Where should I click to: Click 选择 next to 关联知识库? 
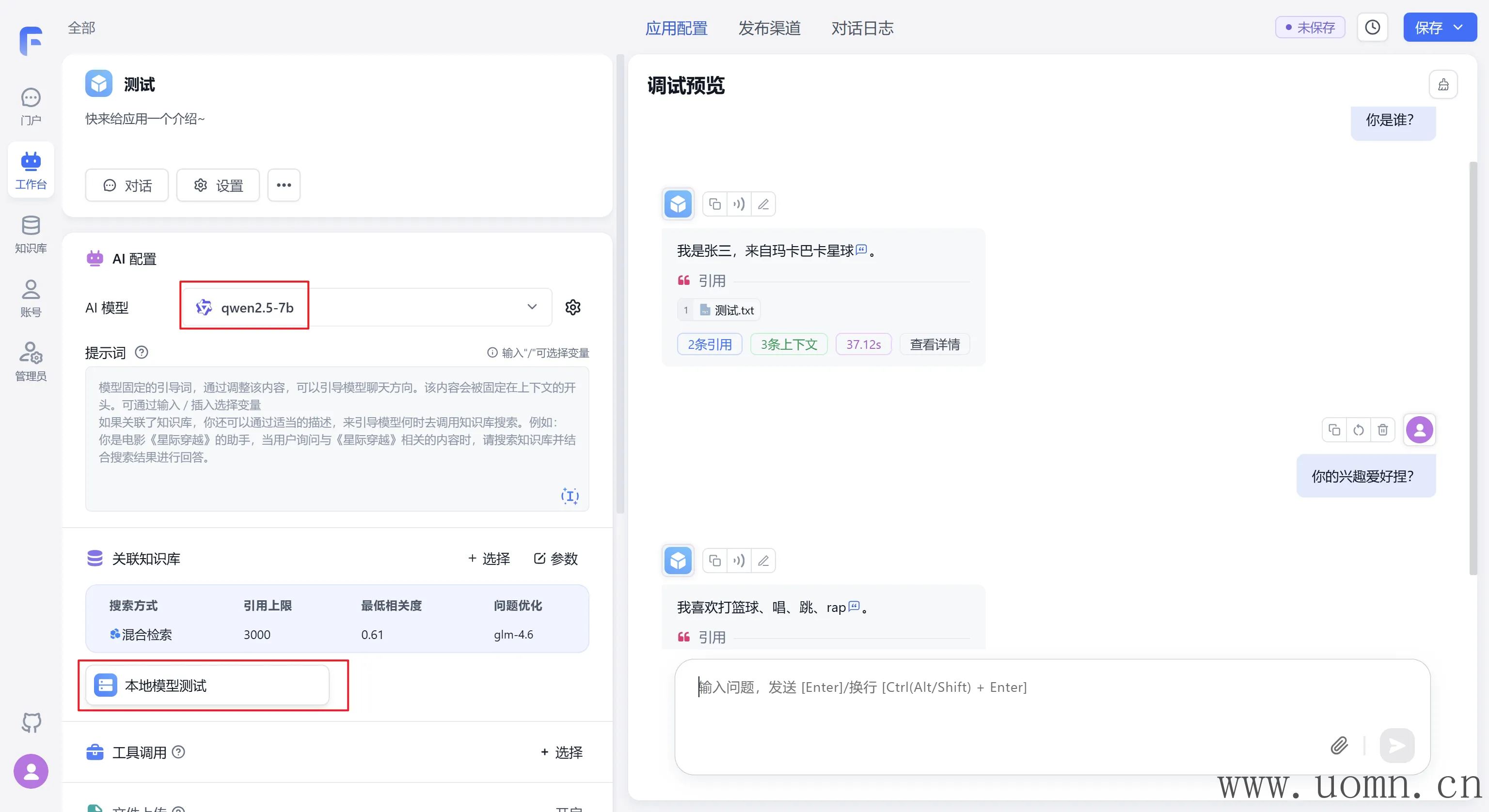[x=489, y=559]
